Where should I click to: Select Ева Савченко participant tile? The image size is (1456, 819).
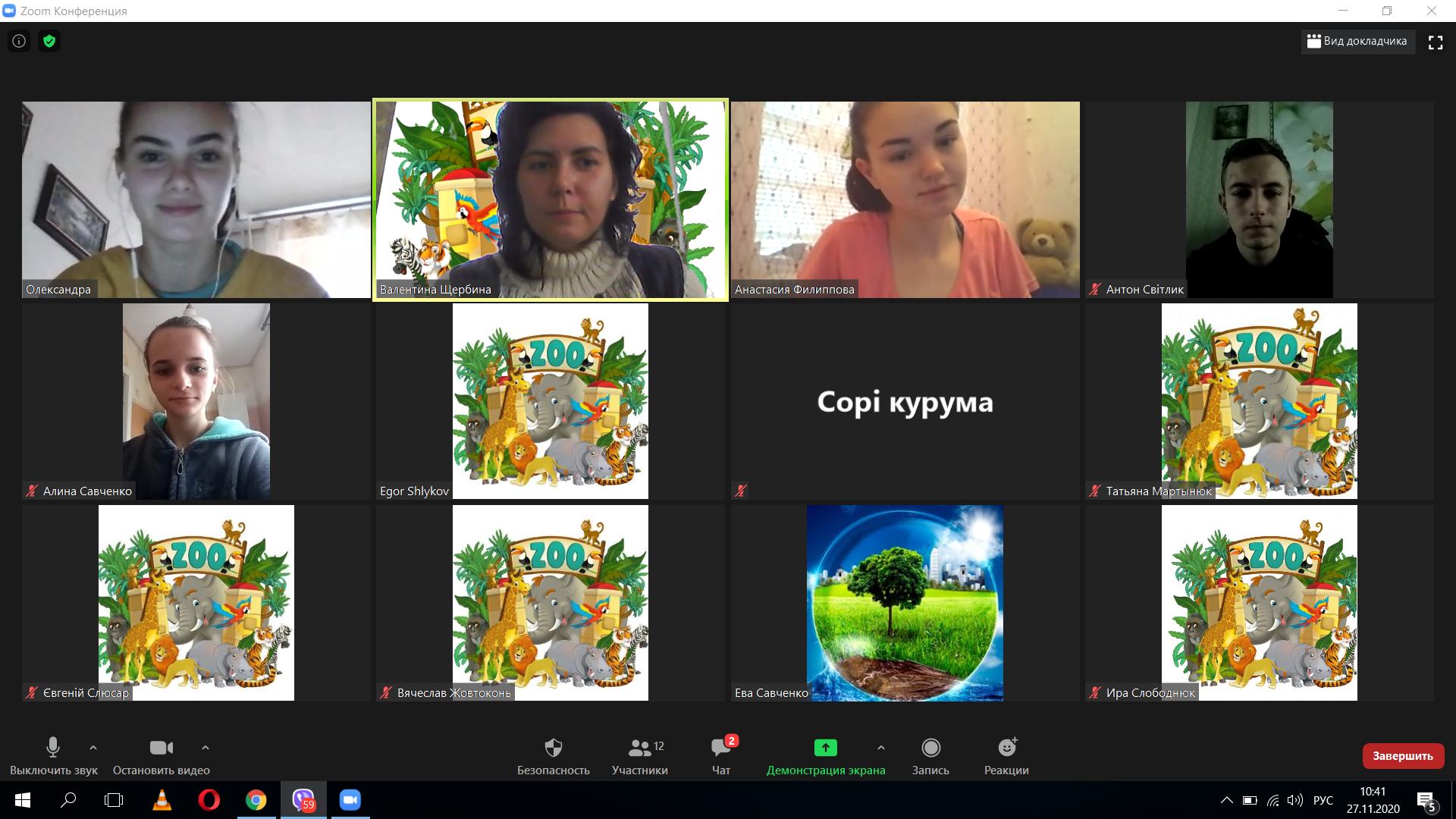point(905,603)
